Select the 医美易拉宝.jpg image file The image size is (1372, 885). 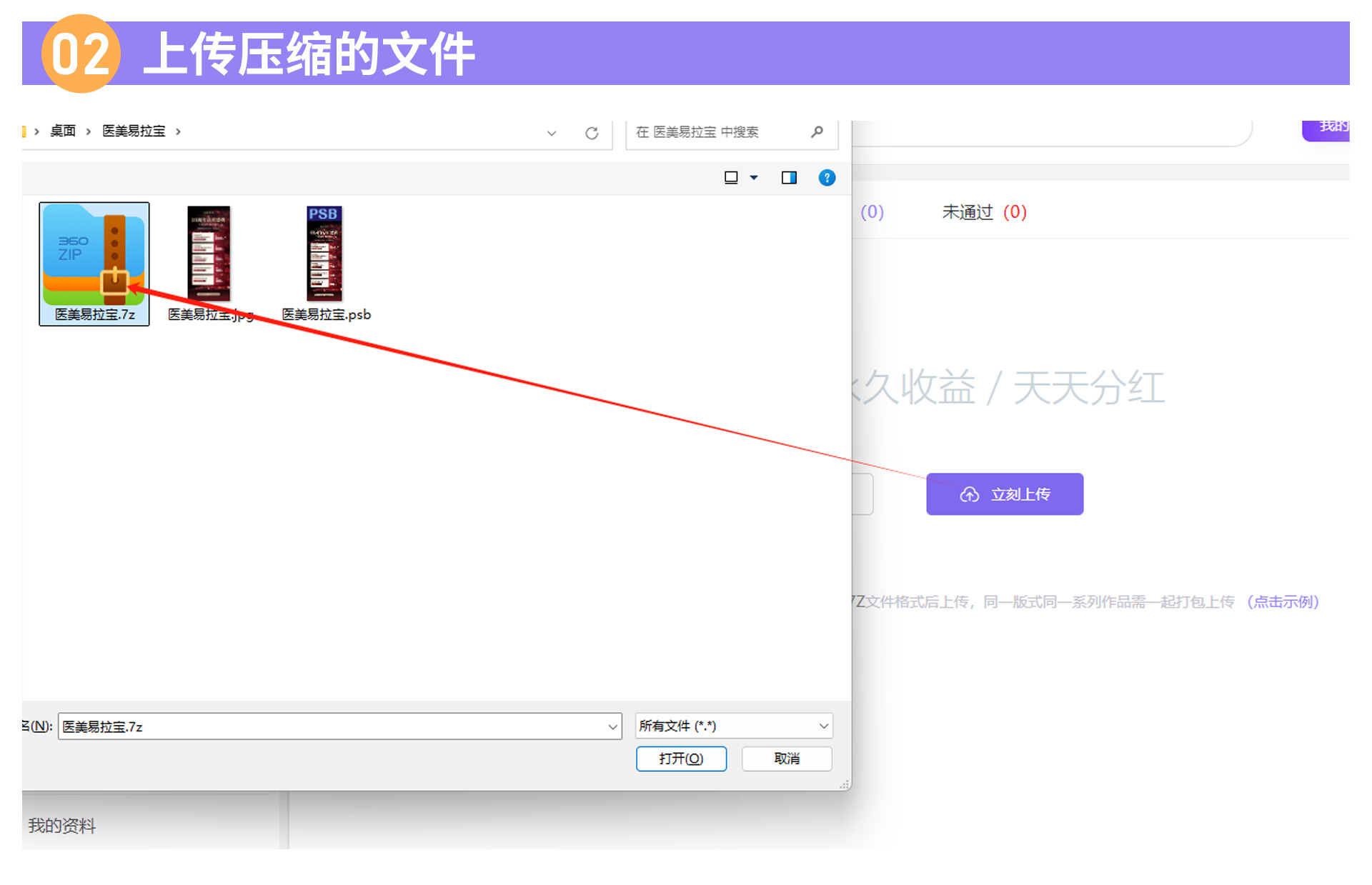pos(210,264)
